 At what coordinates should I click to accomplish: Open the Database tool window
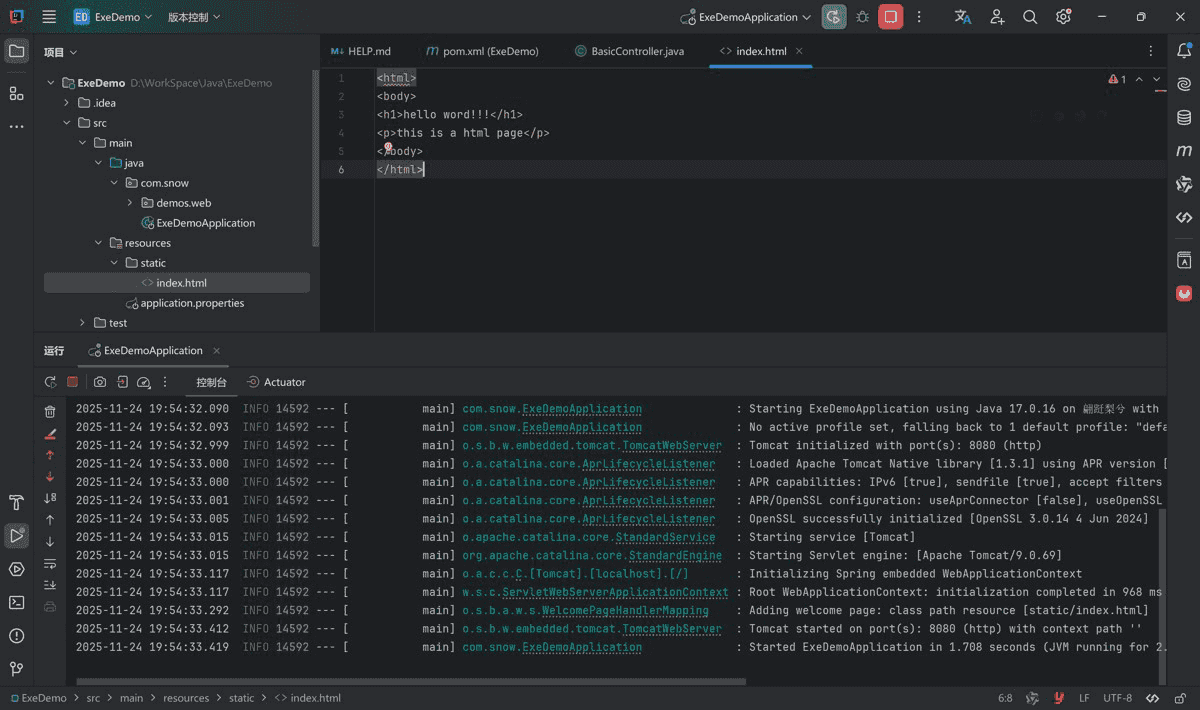1184,118
